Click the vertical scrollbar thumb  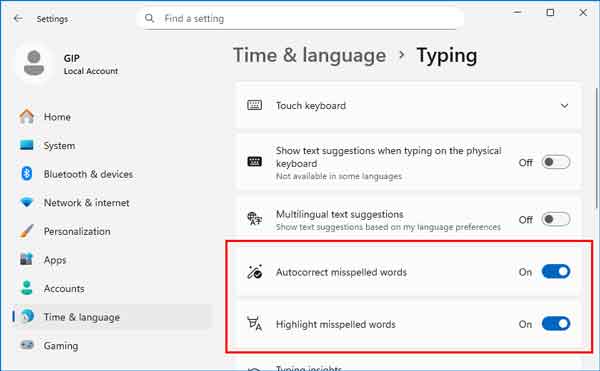click(x=597, y=148)
